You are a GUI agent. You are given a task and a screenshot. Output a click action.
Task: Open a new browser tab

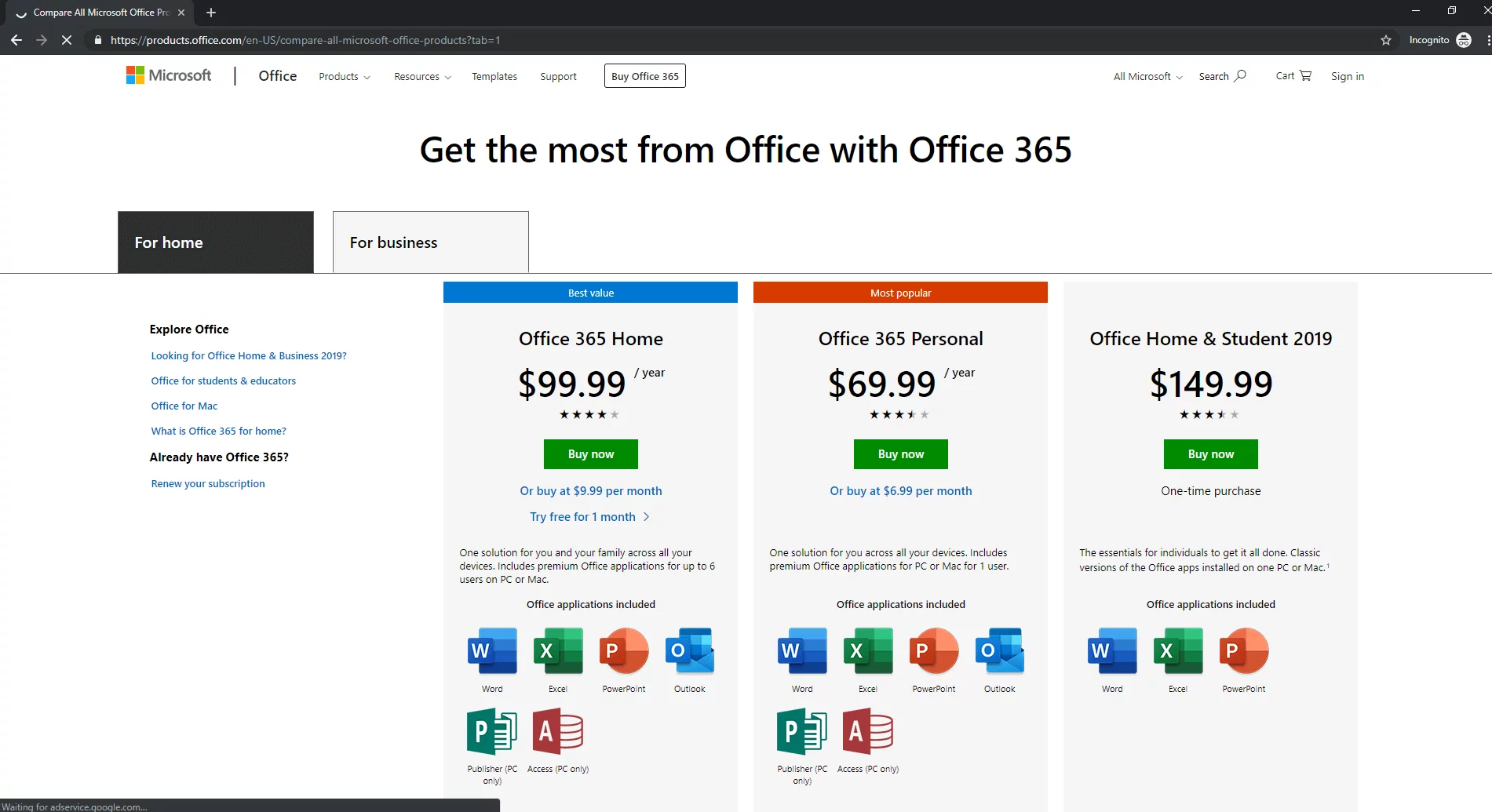coord(210,13)
